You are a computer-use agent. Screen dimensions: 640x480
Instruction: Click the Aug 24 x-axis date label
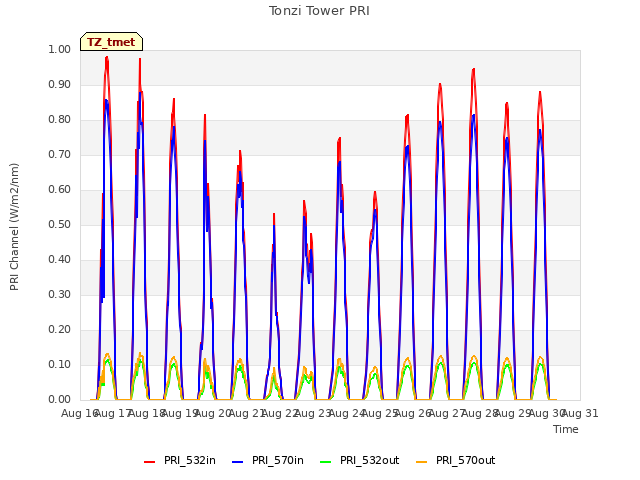point(347,413)
